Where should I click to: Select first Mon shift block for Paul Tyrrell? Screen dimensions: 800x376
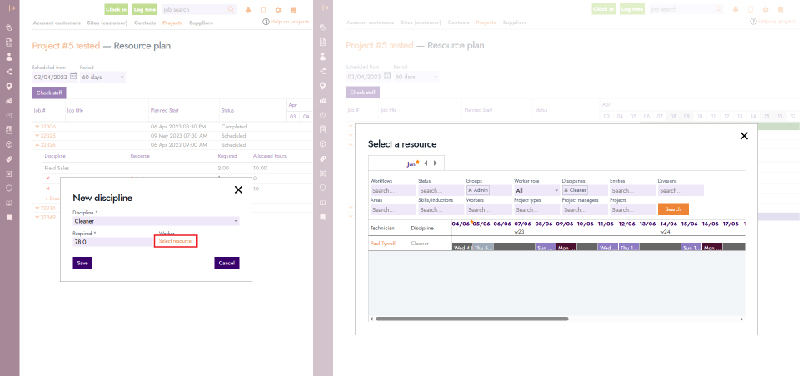click(566, 247)
